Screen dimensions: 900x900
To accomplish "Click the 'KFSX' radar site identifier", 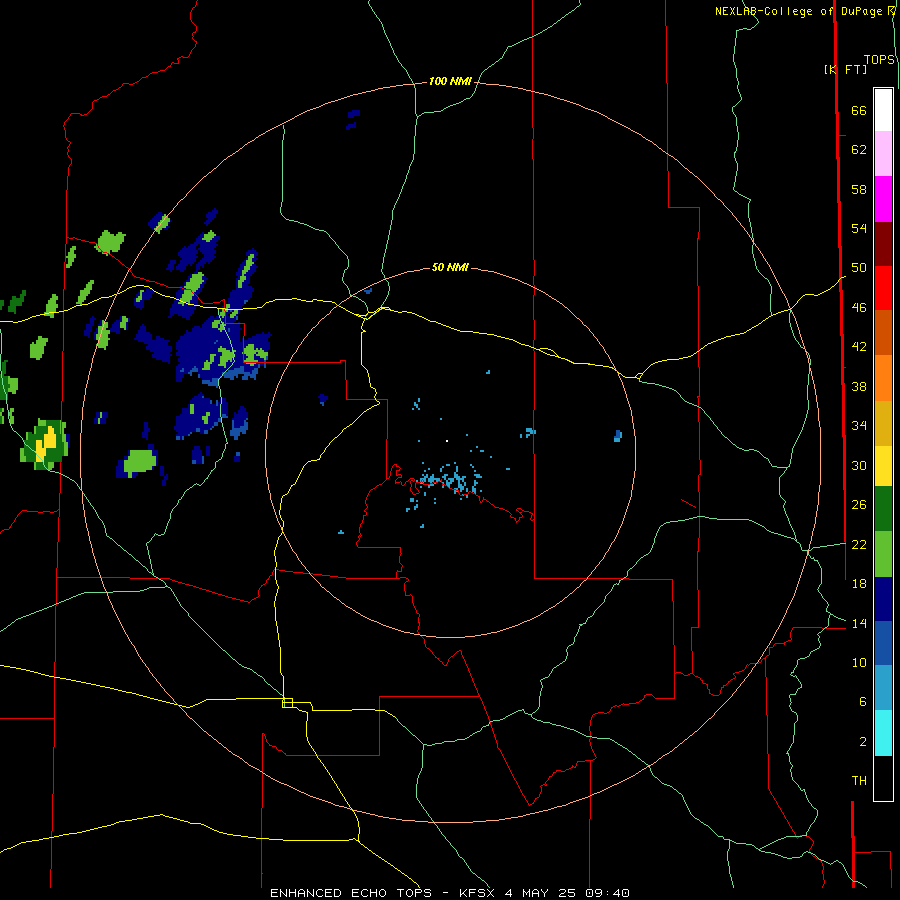I will [x=477, y=893].
